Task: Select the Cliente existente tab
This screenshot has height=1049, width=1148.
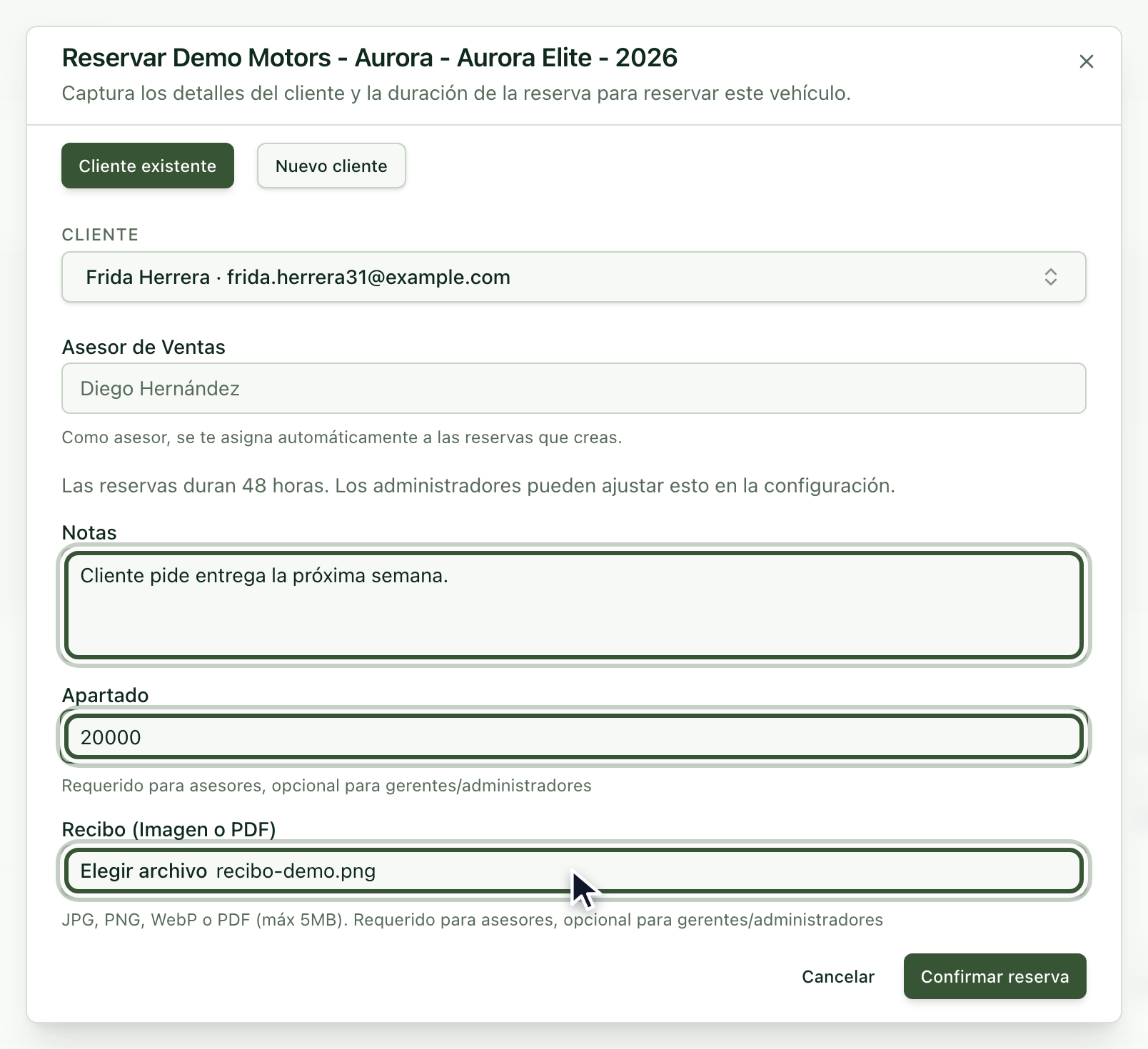Action: [x=148, y=166]
